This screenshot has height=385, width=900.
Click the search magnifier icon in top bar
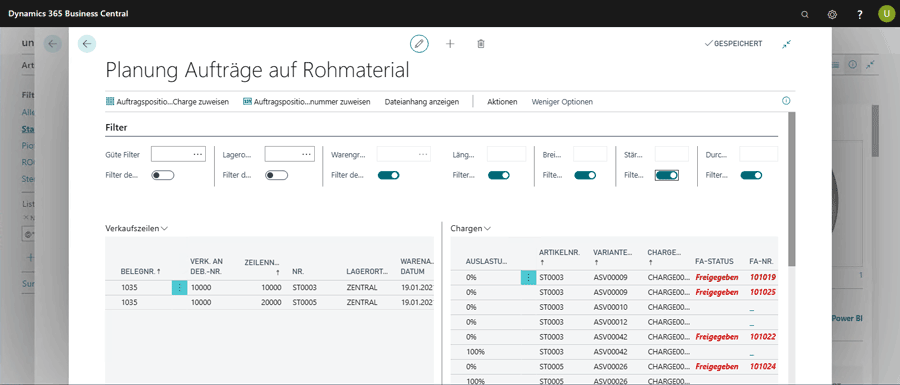805,14
